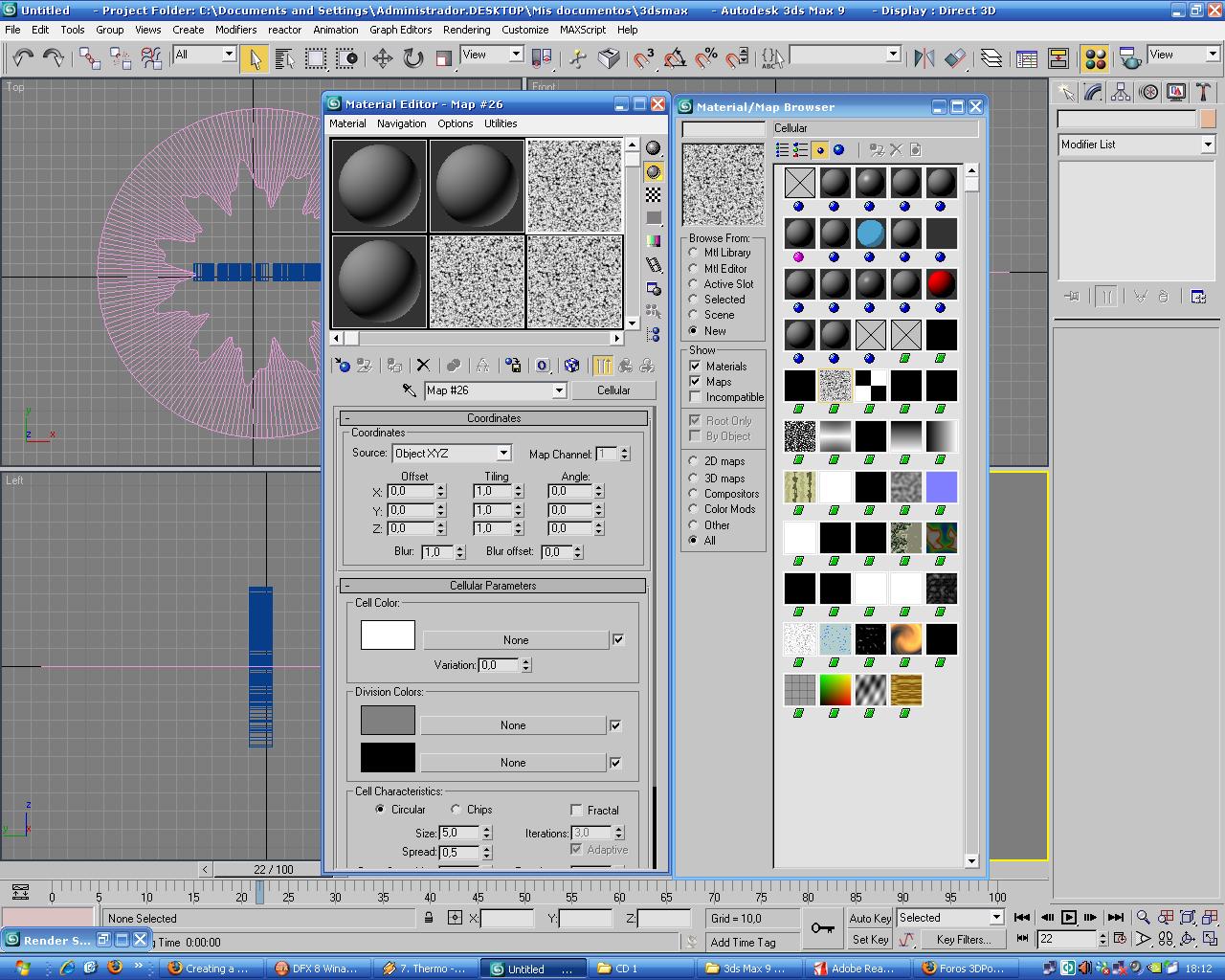Collapse the Cellular Parameters rollout

point(493,586)
